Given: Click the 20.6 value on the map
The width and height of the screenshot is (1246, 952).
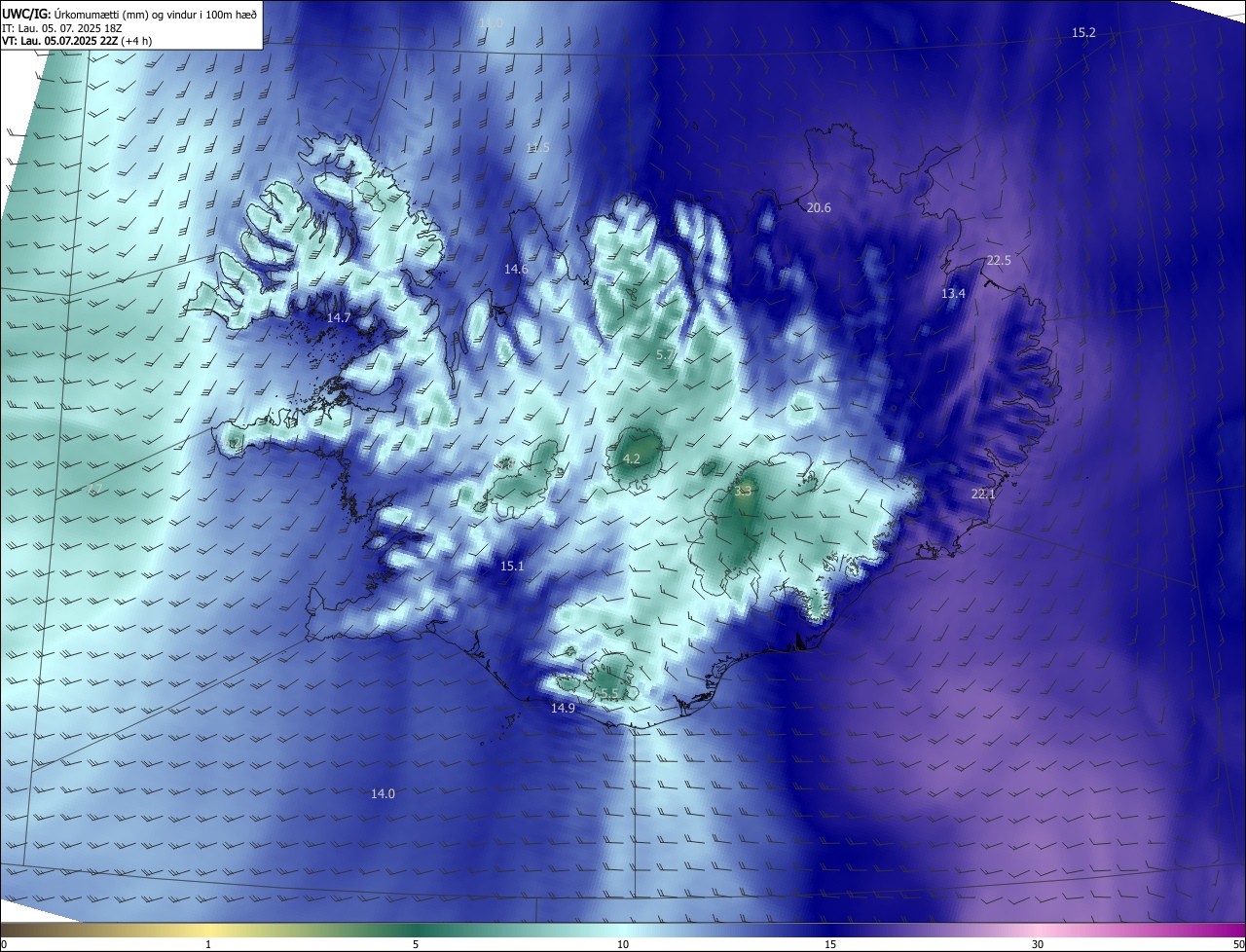Looking at the screenshot, I should coord(819,208).
